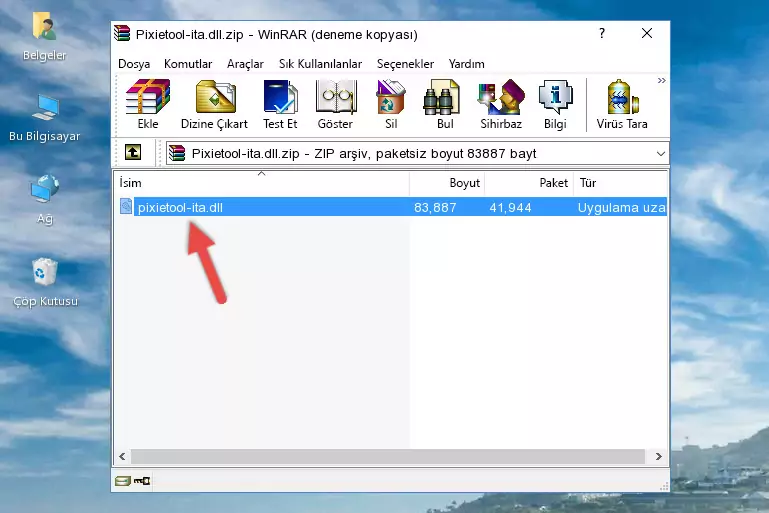This screenshot has height=513, width=769.
Task: Click the drive status bar icon
Action: 123,481
